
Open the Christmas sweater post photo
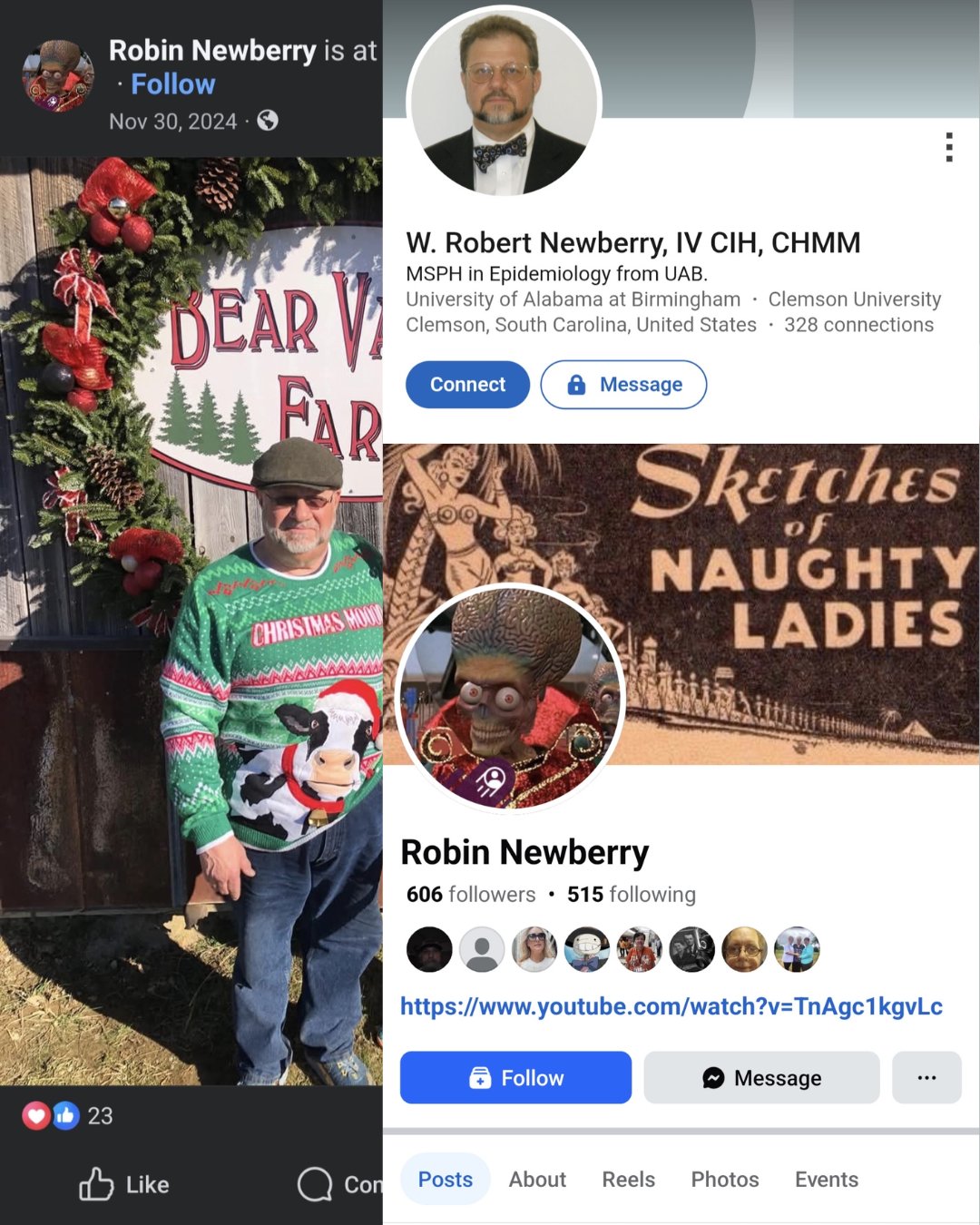pos(191,621)
